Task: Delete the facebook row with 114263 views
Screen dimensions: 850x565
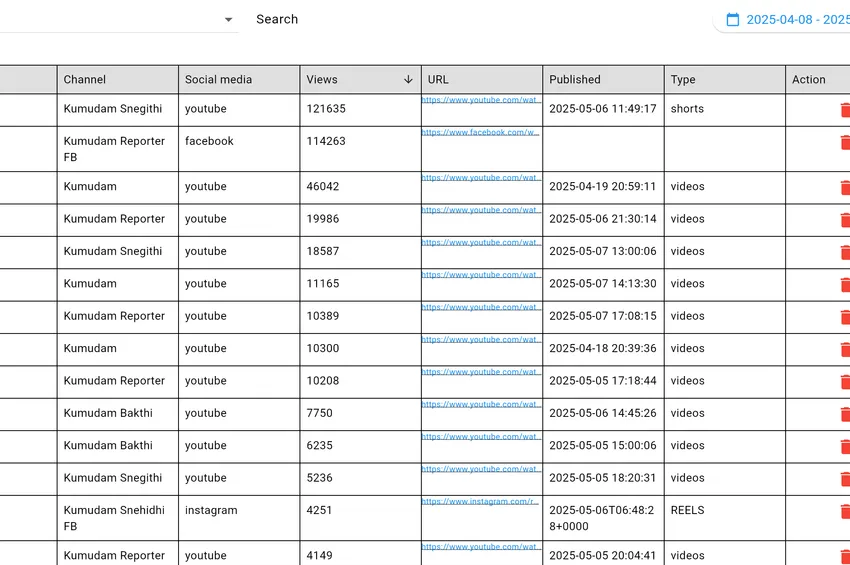Action: coord(845,143)
